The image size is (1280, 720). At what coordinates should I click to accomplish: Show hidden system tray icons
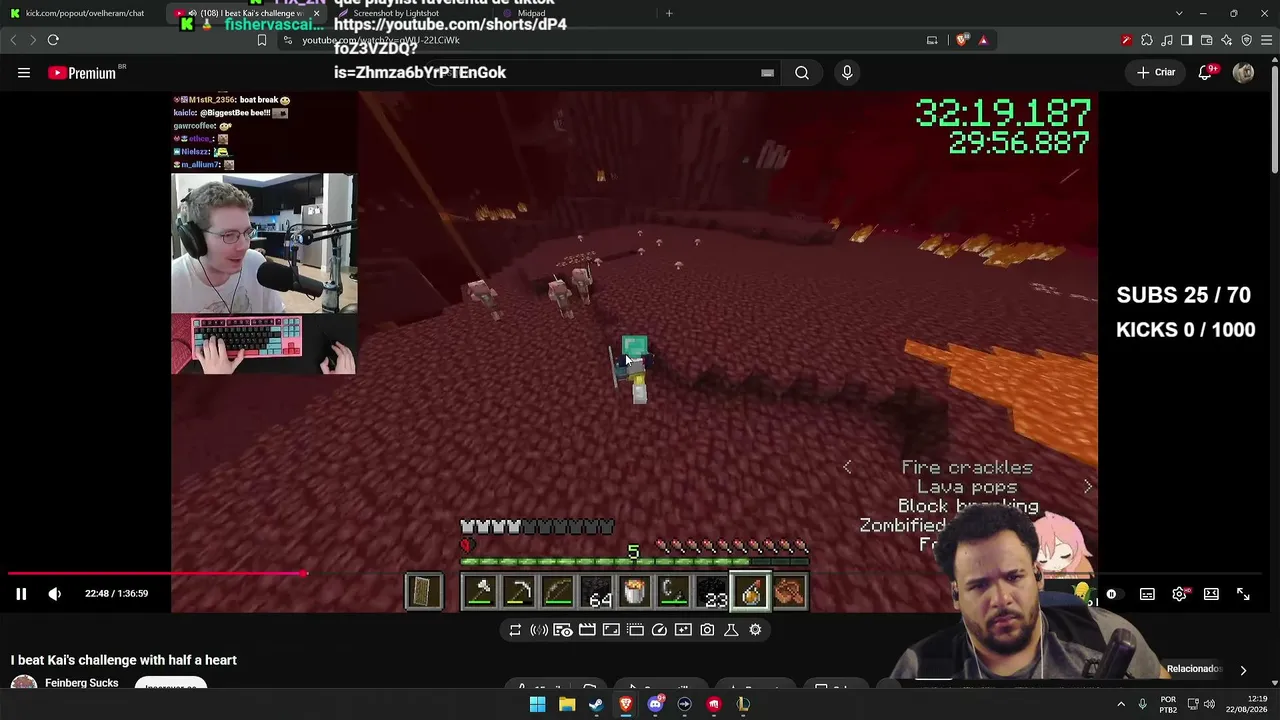click(x=1120, y=704)
